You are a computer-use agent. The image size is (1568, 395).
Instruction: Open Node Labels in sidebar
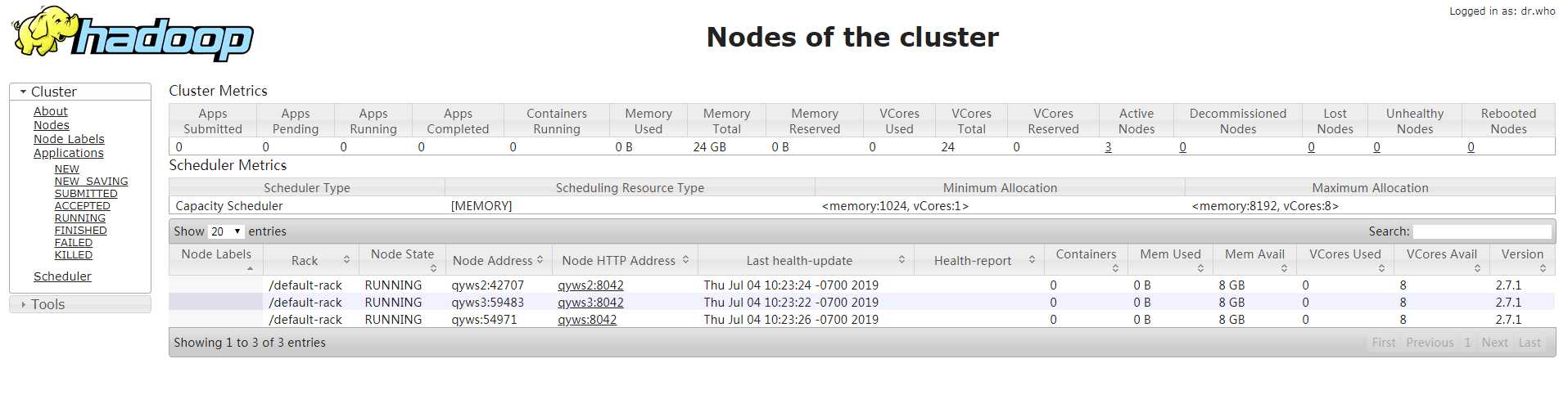tap(69, 139)
